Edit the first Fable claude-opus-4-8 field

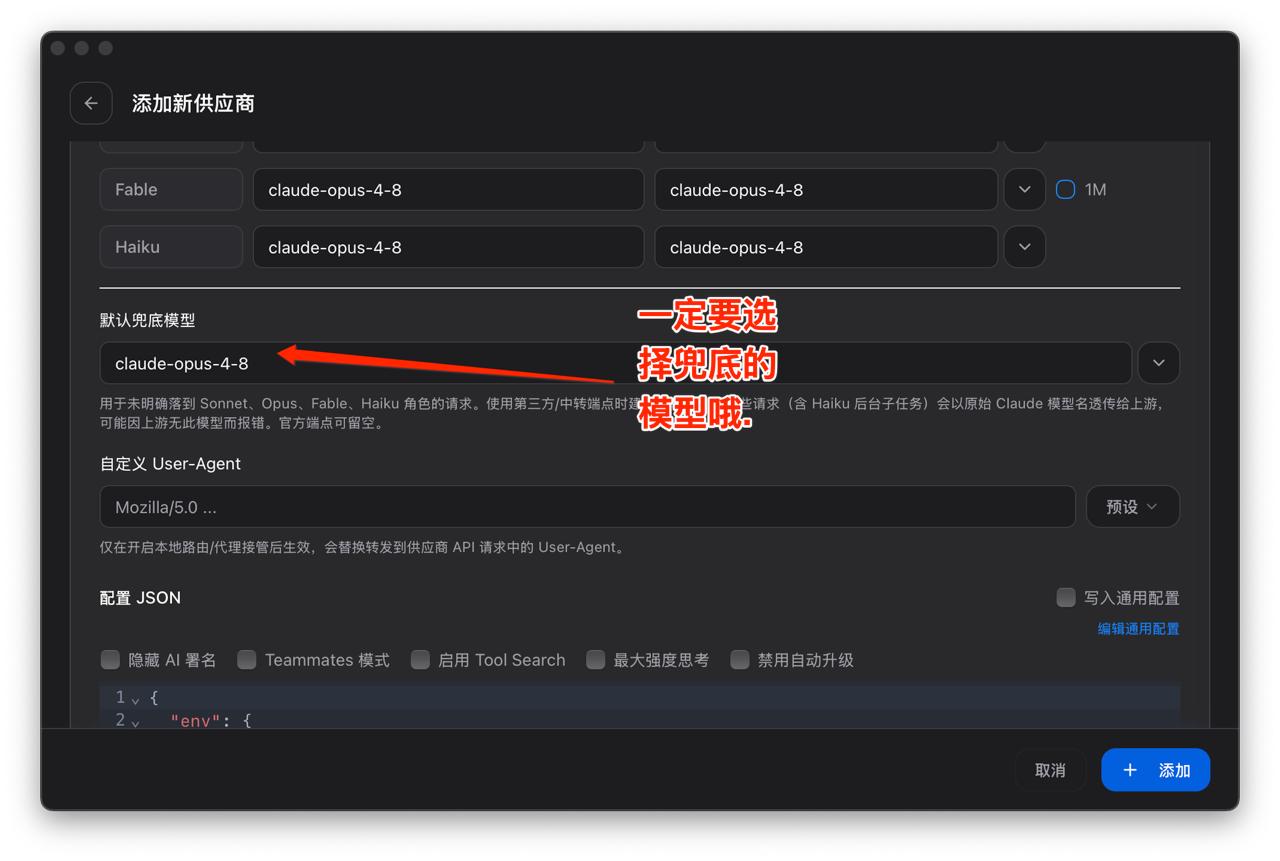click(448, 189)
